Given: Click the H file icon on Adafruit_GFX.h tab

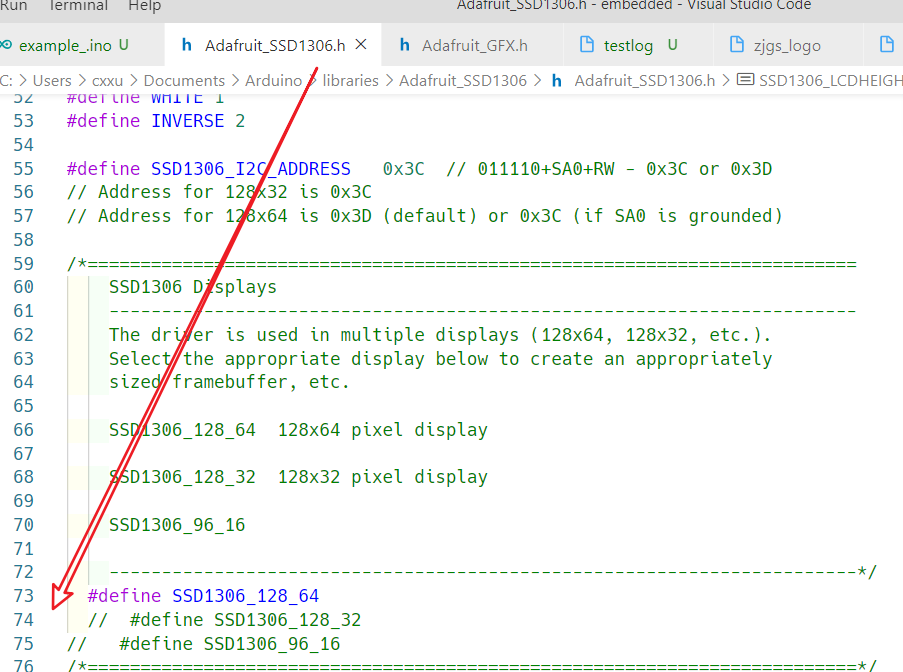Looking at the screenshot, I should (406, 44).
